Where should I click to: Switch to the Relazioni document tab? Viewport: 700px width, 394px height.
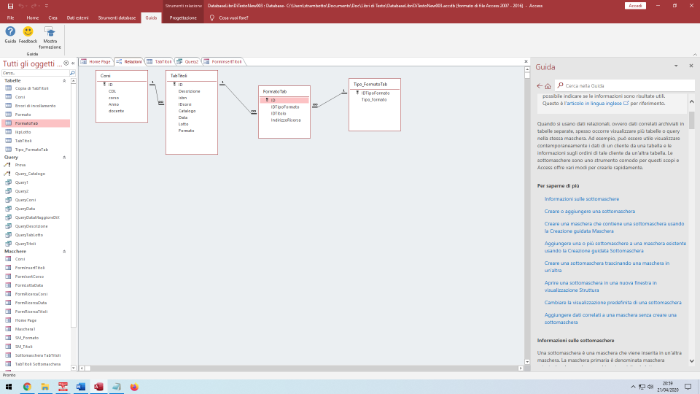pos(129,62)
